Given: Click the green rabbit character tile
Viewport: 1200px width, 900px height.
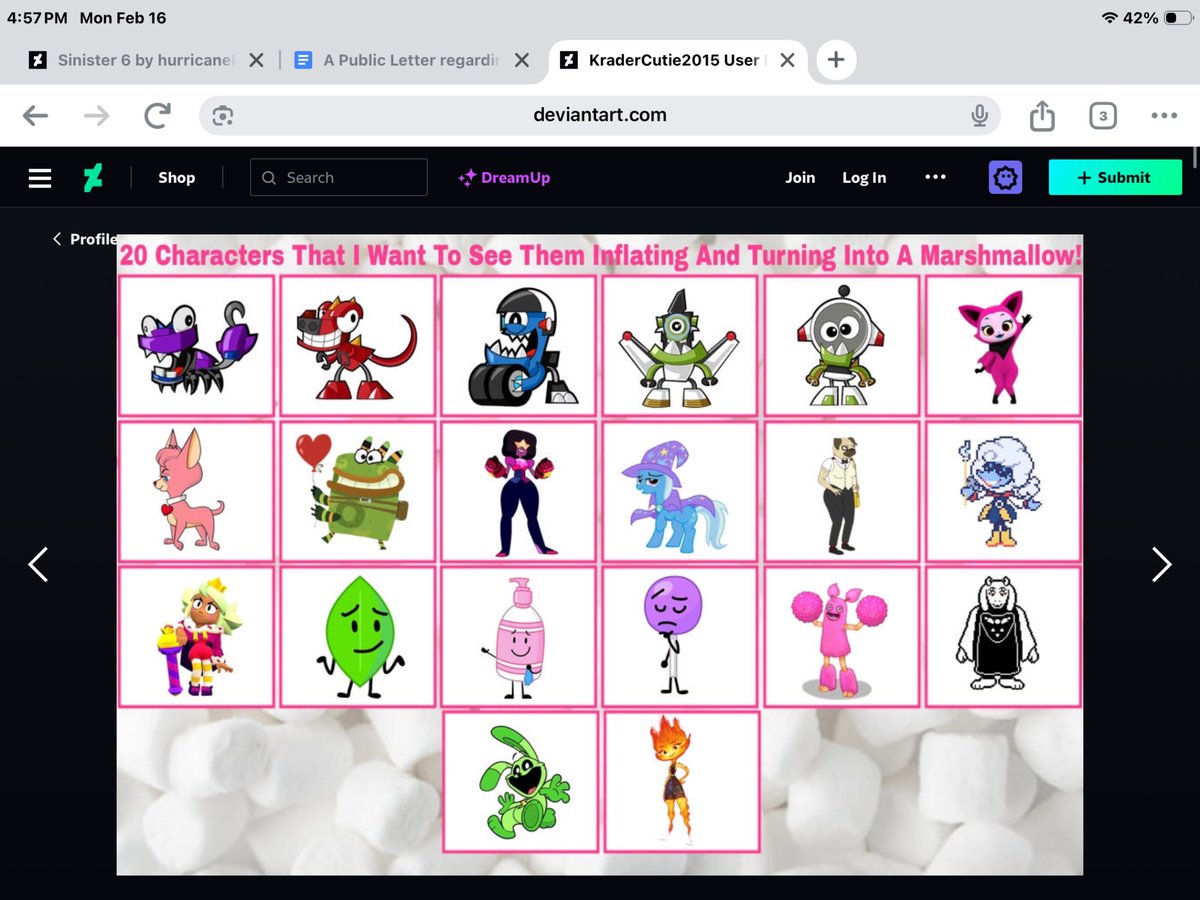Looking at the screenshot, I should [521, 781].
